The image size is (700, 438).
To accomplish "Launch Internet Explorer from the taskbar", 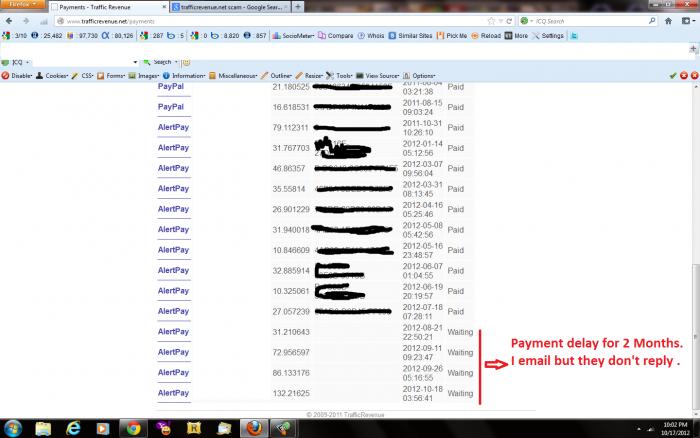I will pos(73,429).
